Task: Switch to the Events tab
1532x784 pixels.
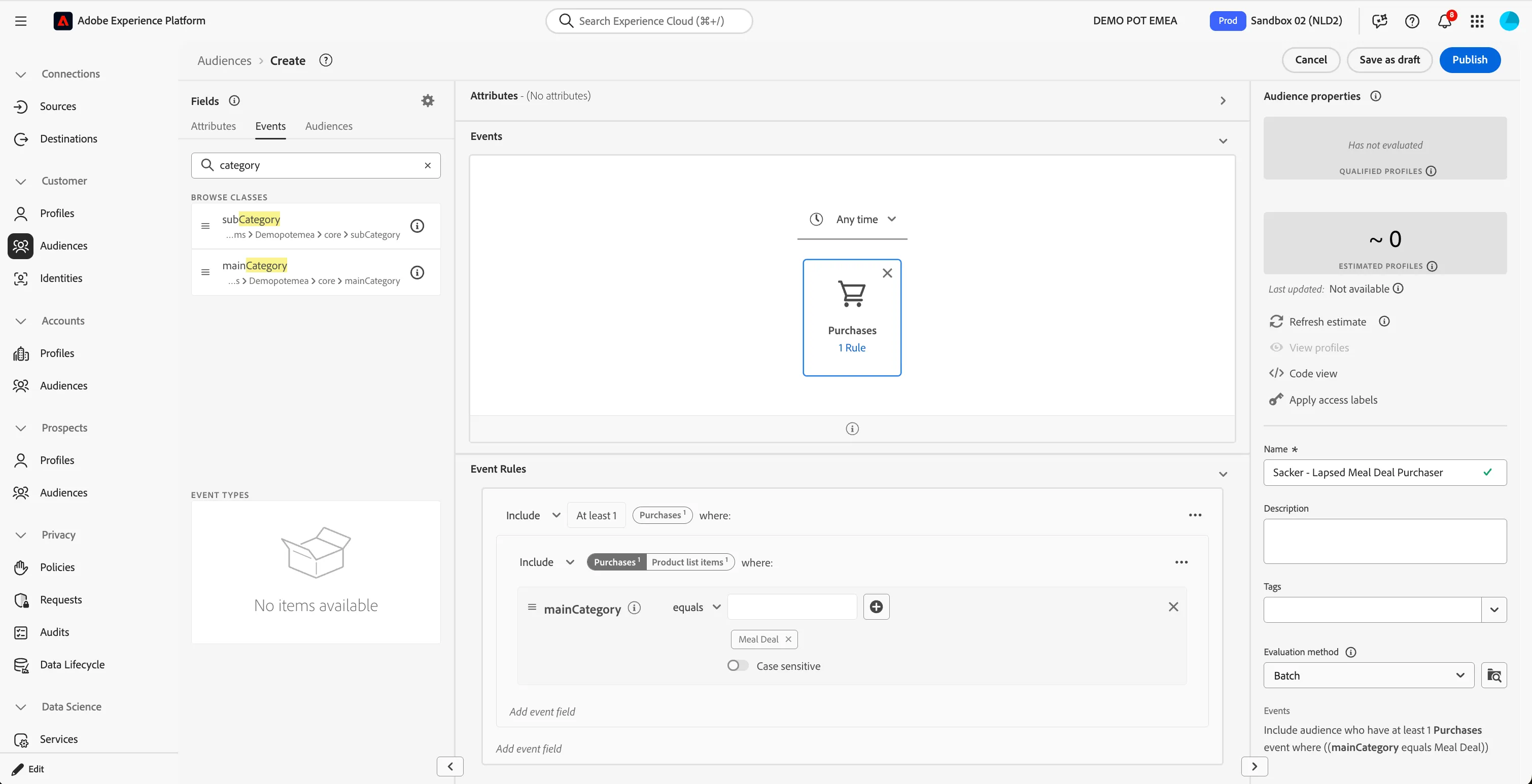Action: coord(270,126)
